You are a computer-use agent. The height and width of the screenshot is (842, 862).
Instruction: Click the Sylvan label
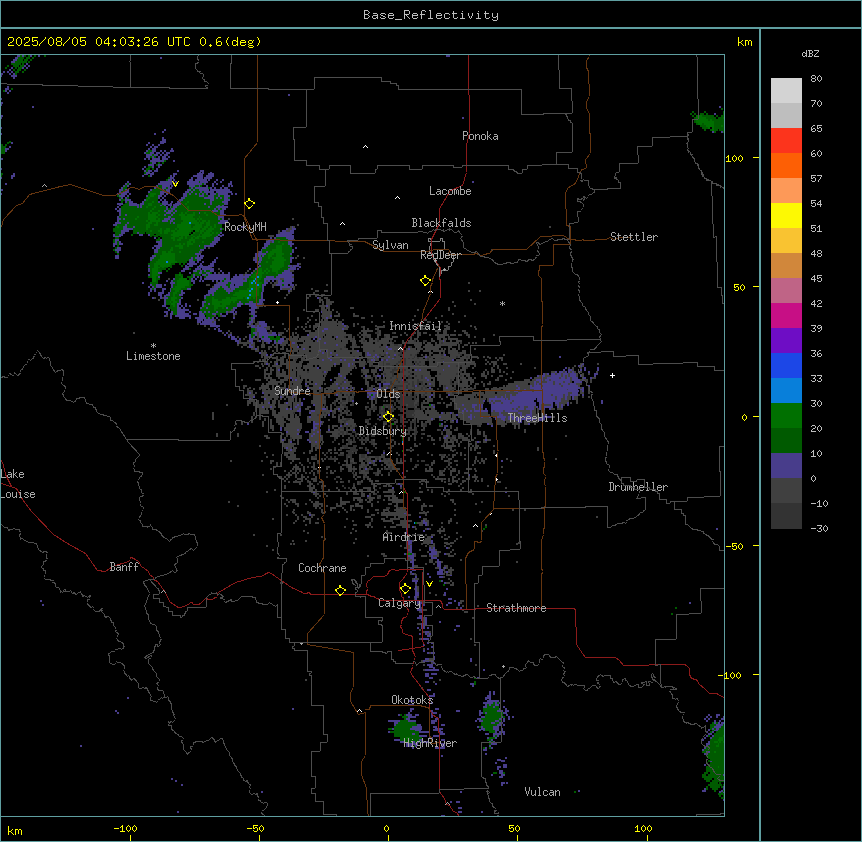(390, 245)
